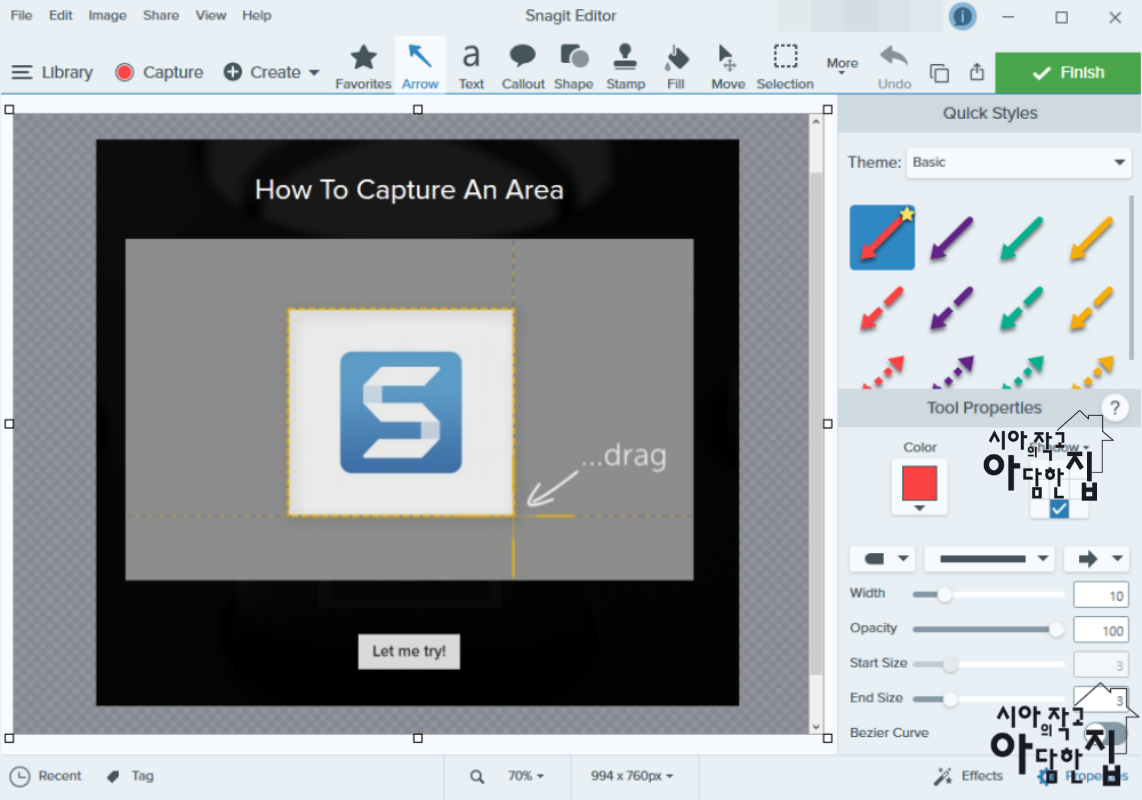
Task: Select the Selection tool
Action: point(784,67)
